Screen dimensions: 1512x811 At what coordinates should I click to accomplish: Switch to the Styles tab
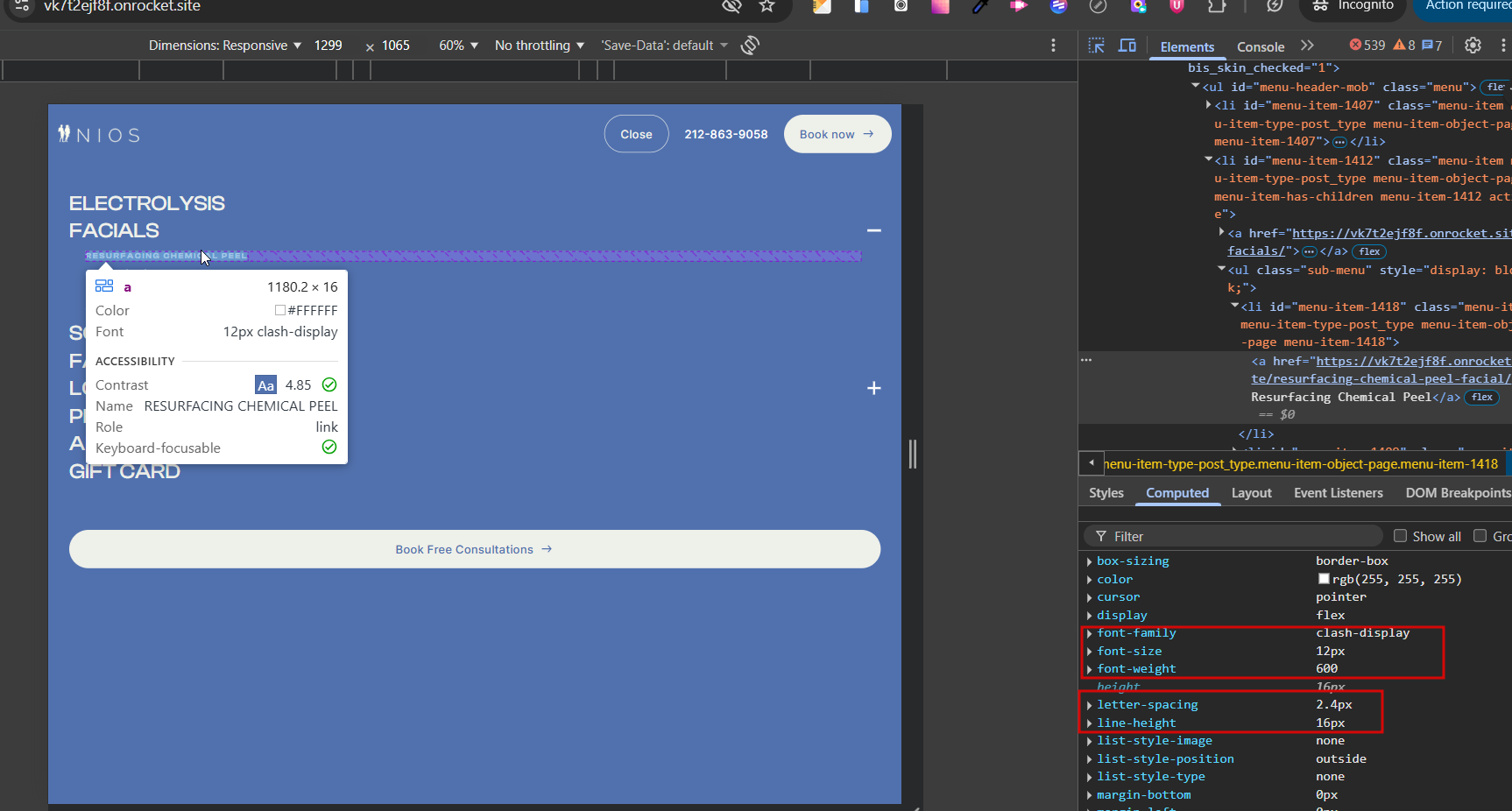pyautogui.click(x=1106, y=493)
